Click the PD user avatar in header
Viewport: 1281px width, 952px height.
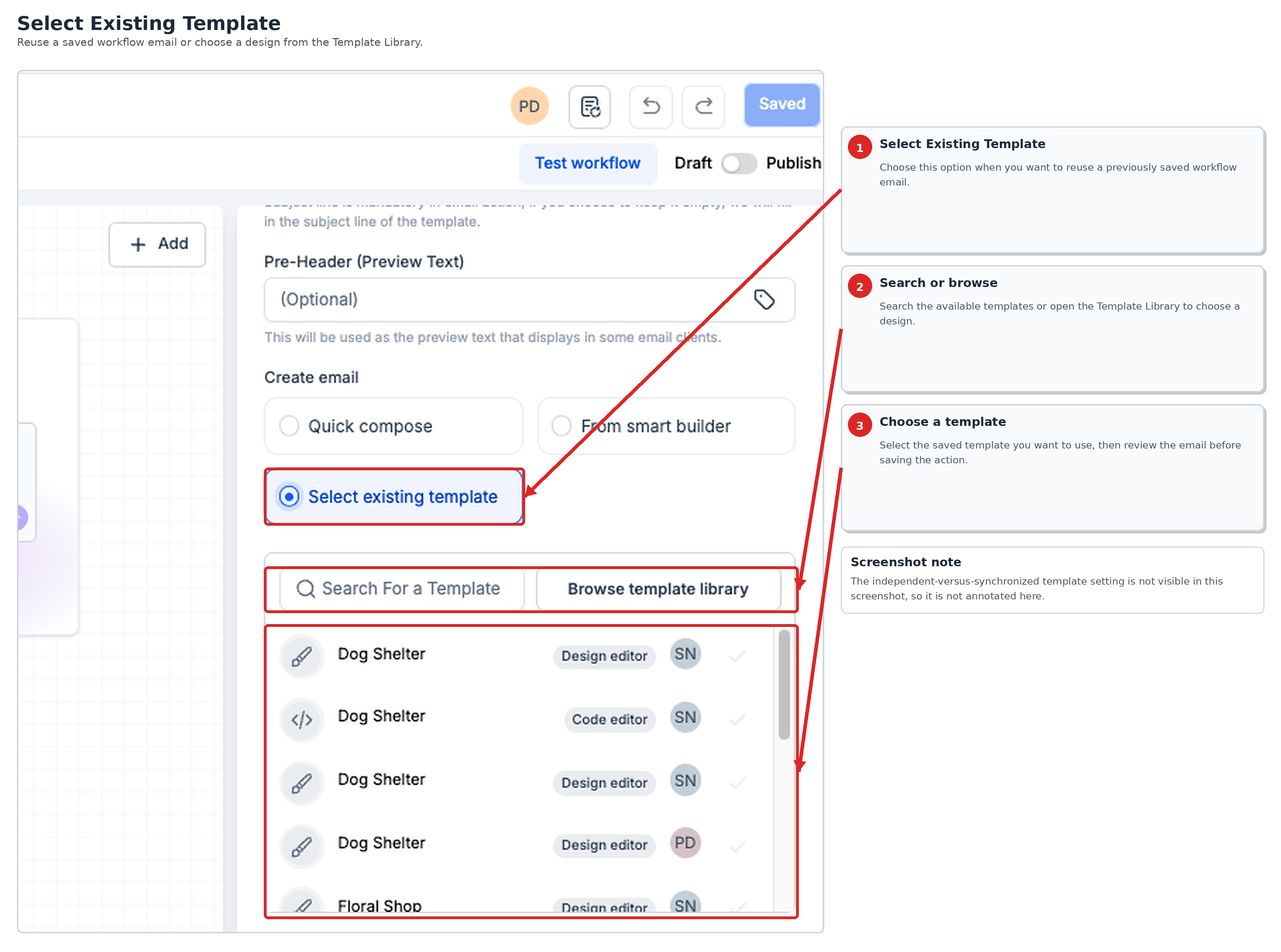tap(529, 106)
